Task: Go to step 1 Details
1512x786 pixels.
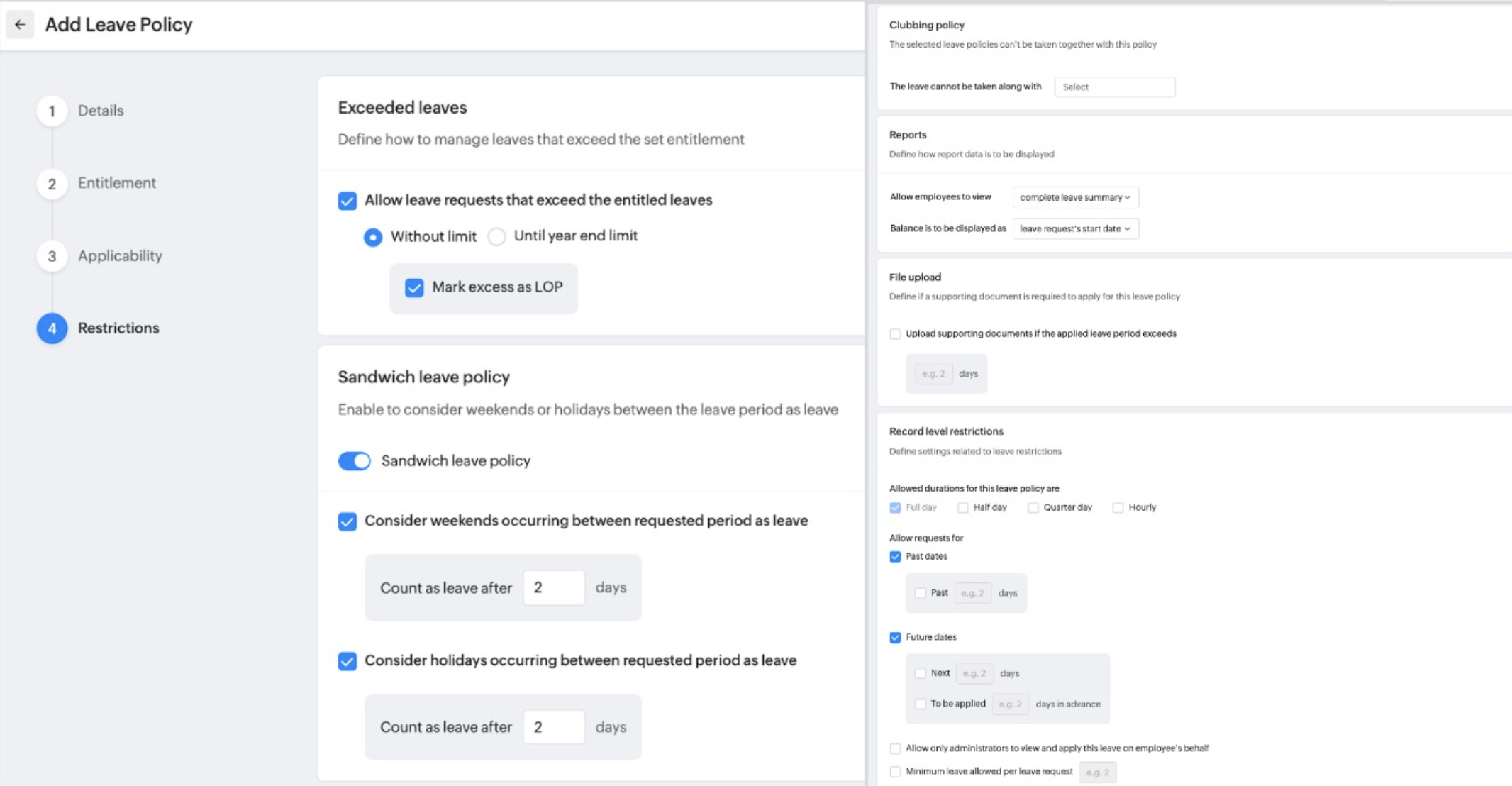Action: (x=52, y=111)
